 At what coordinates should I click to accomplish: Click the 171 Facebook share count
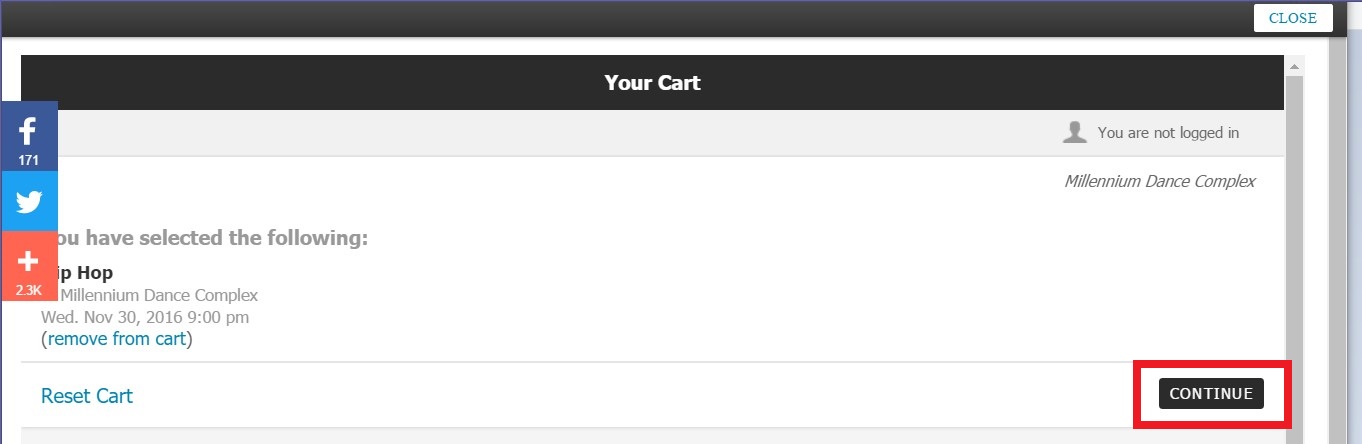pos(28,160)
